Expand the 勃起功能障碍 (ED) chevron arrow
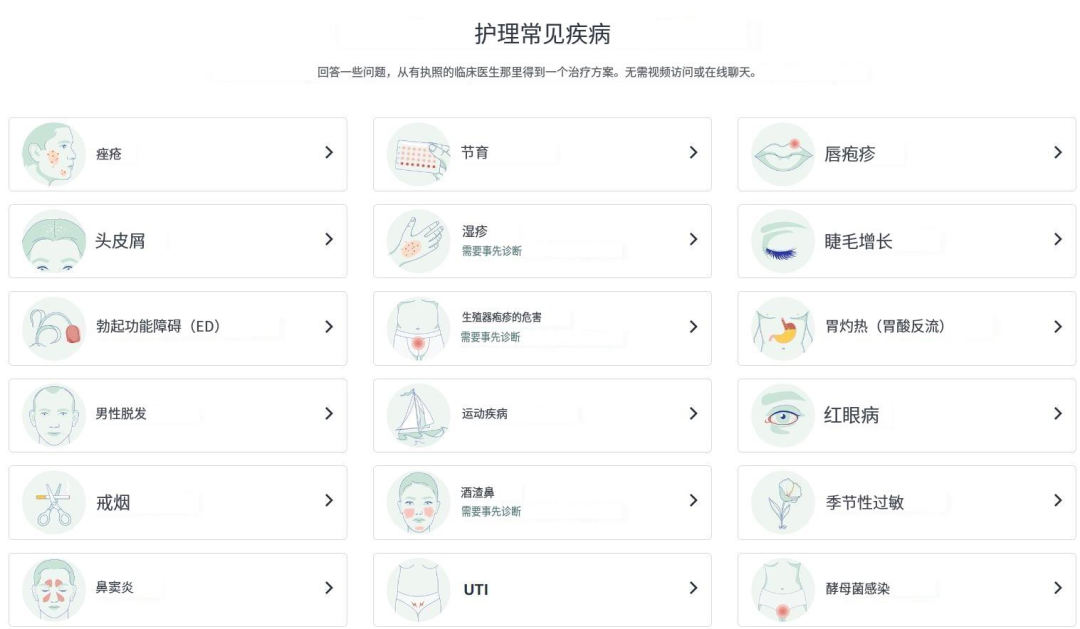 coord(329,327)
